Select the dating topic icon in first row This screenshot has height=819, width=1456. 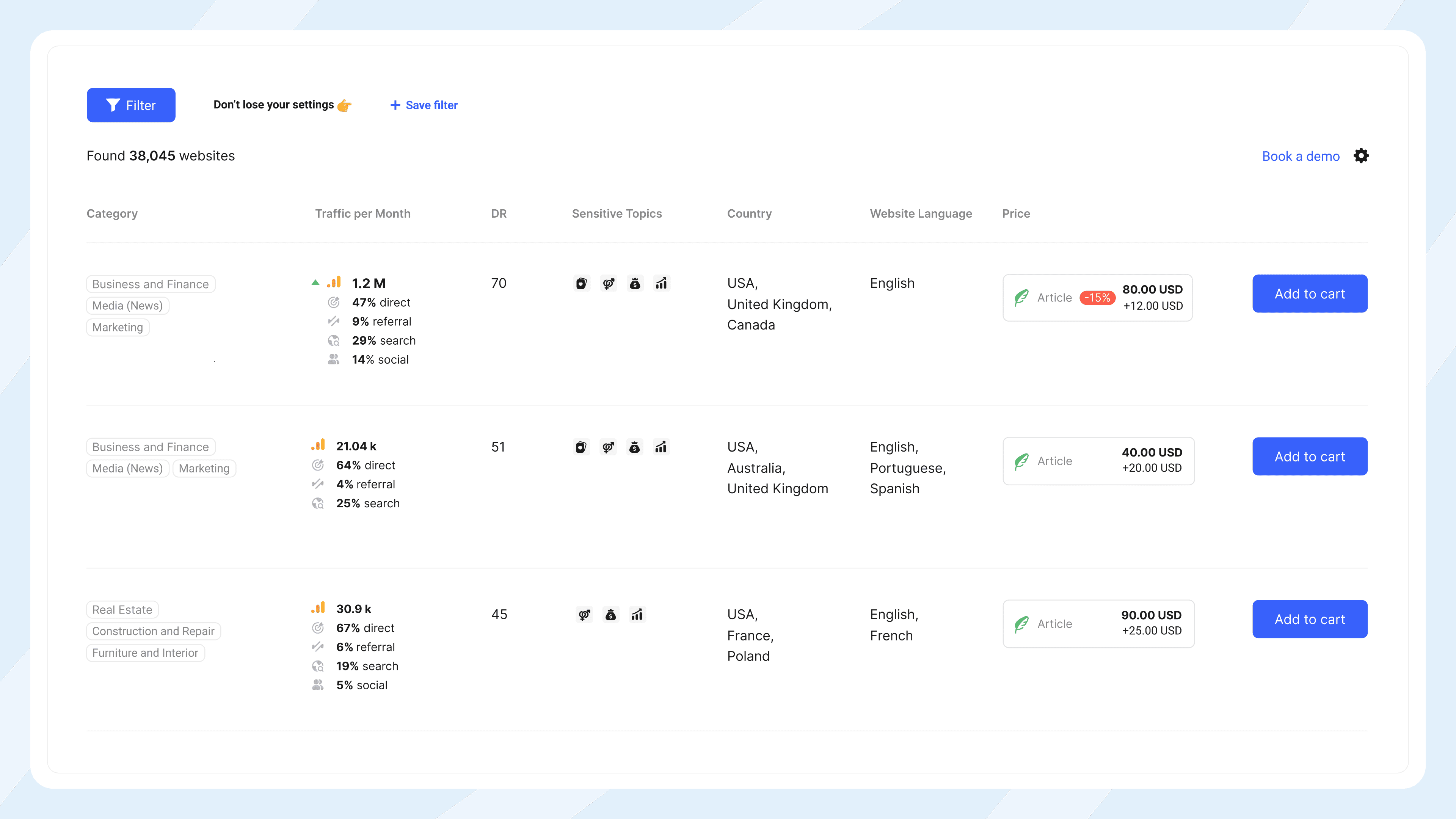[x=608, y=283]
